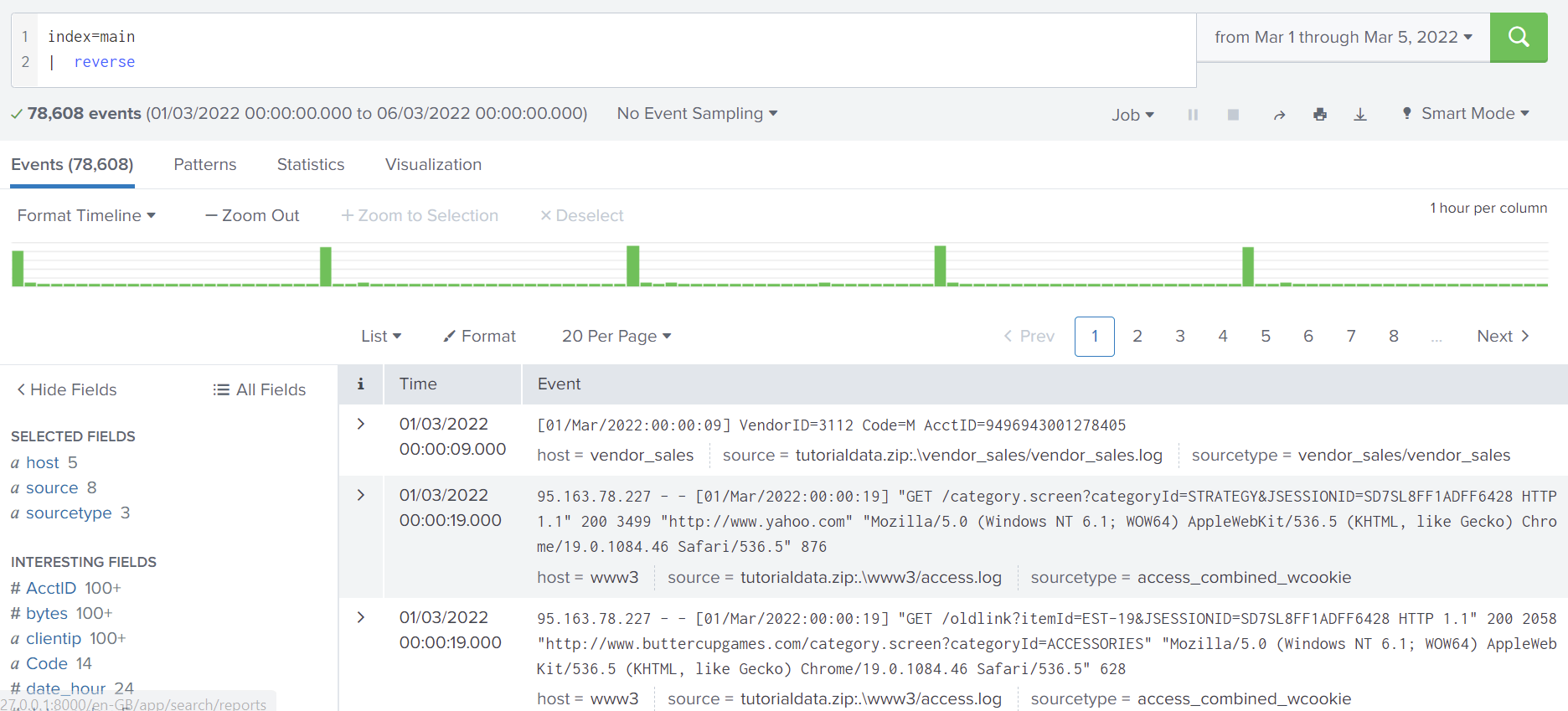Hide the fields sidebar
The height and width of the screenshot is (711, 1568).
[x=67, y=389]
